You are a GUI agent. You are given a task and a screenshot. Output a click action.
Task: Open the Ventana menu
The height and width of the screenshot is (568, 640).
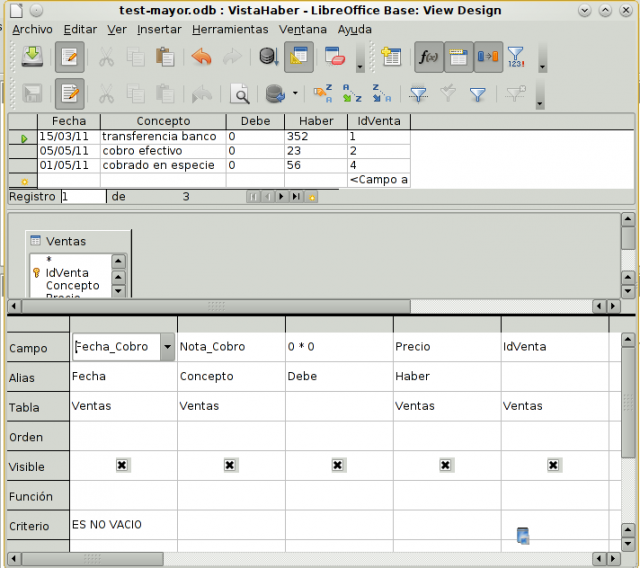tap(303, 29)
